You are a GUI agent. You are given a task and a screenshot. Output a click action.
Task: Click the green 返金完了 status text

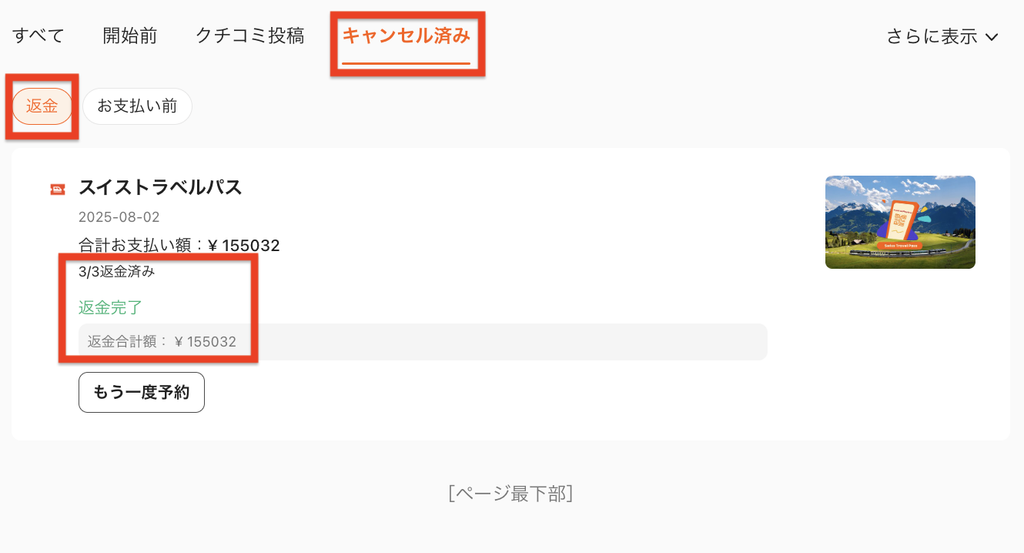(x=110, y=308)
